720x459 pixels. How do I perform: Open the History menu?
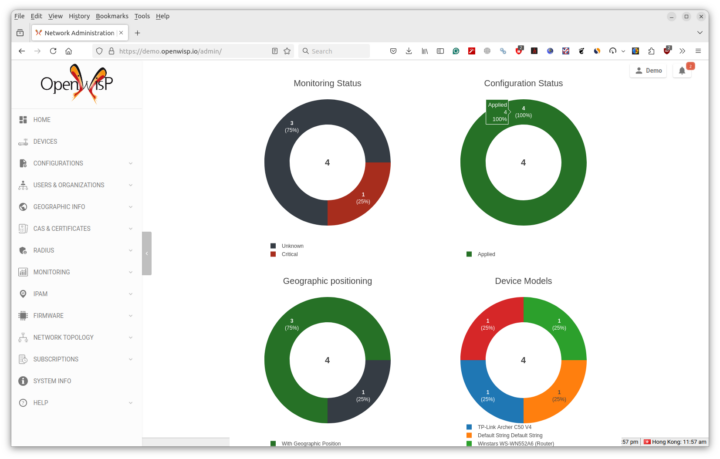(80, 16)
